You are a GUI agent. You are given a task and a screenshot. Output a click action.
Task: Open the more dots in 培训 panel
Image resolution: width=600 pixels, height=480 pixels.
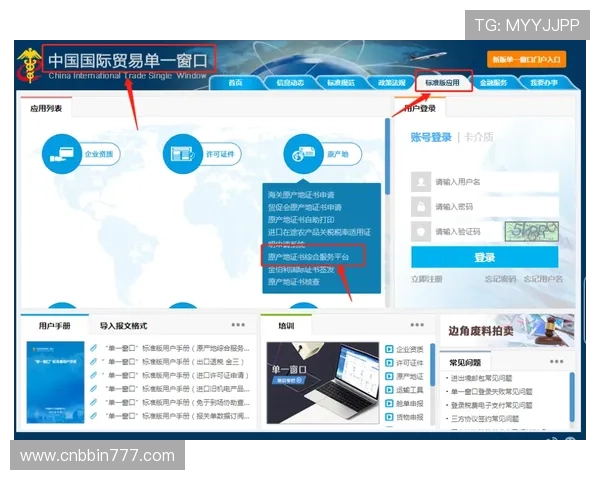click(417, 325)
